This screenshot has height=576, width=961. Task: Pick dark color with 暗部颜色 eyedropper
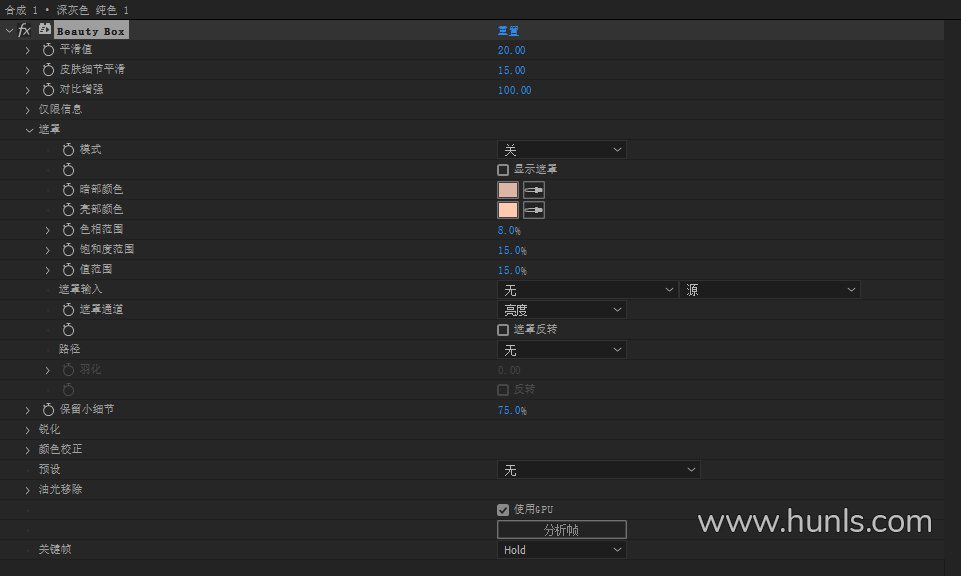534,190
